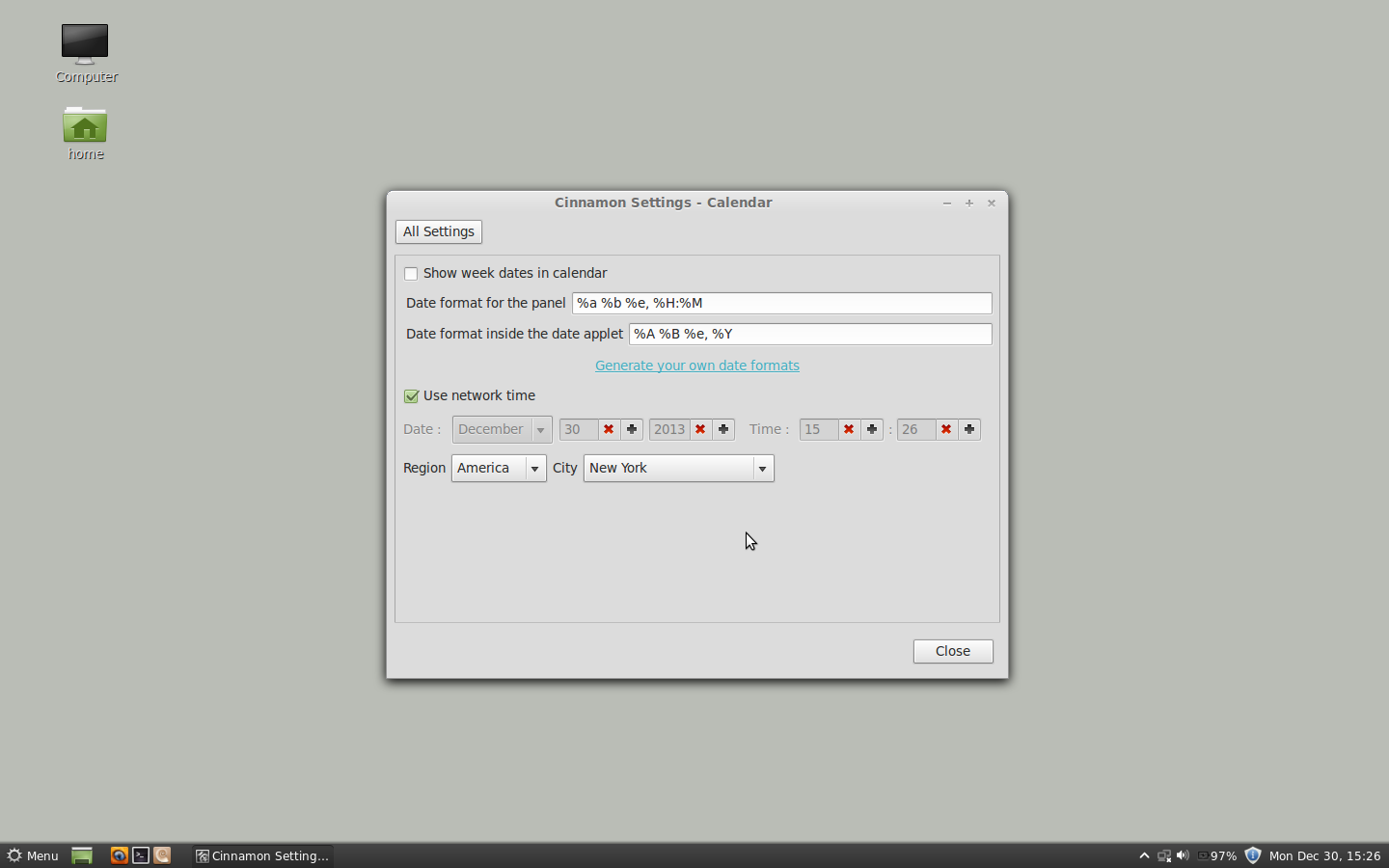
Task: Decrease the minutes with the red X
Action: (x=946, y=429)
